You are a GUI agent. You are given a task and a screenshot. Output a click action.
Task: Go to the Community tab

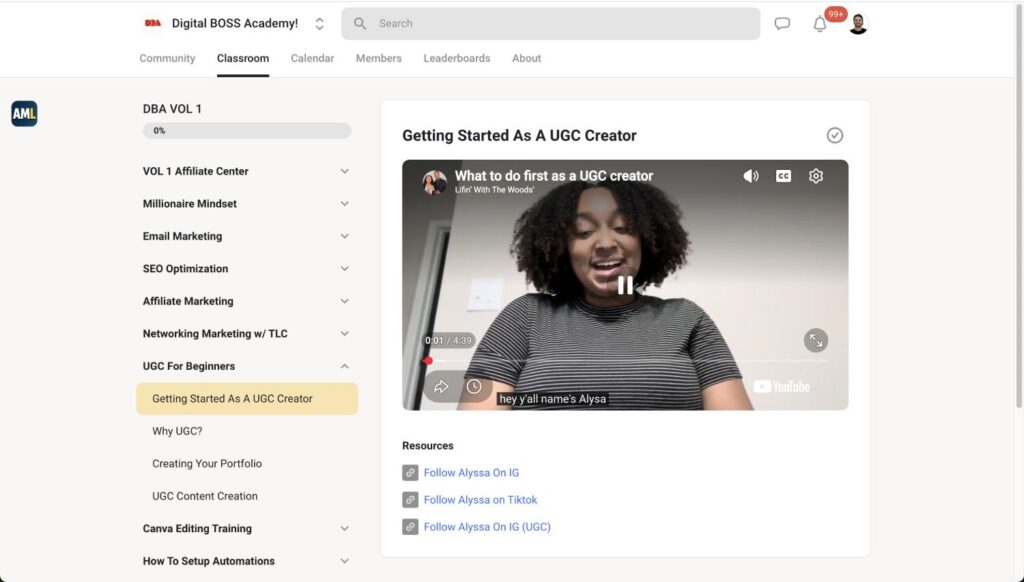tap(167, 58)
